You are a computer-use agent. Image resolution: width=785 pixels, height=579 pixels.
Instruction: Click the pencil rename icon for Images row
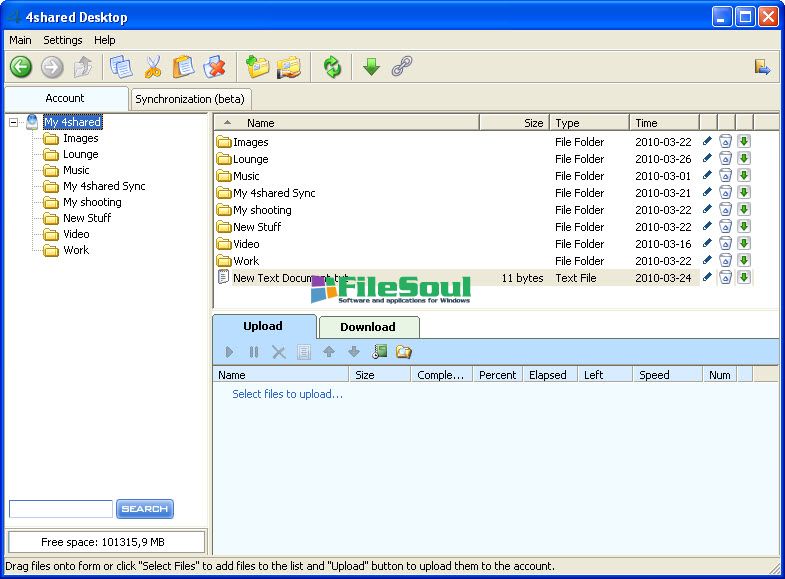point(708,141)
